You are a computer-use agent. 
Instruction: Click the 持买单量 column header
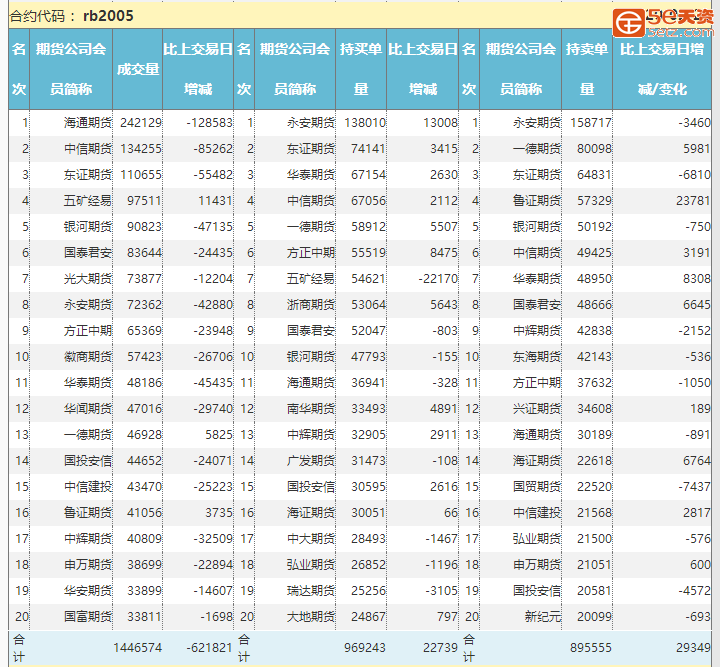coord(361,69)
